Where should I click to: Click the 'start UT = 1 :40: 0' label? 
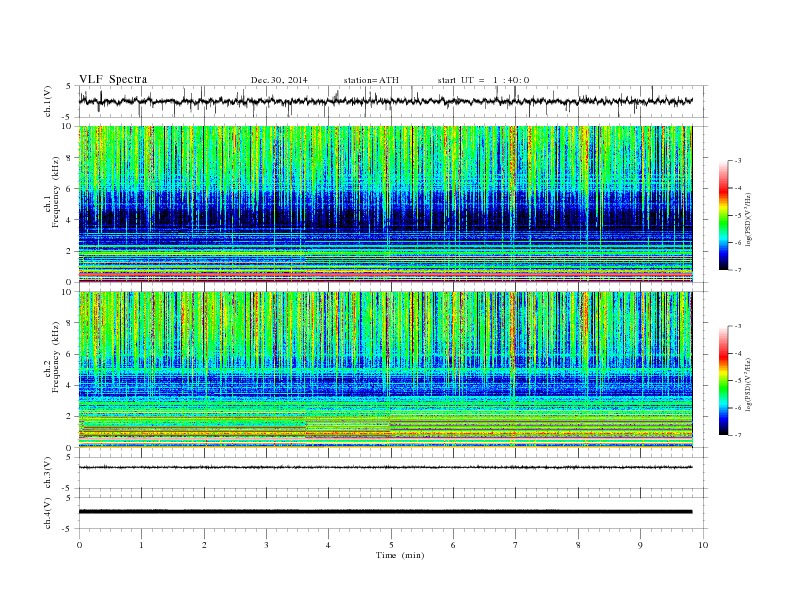(483, 80)
